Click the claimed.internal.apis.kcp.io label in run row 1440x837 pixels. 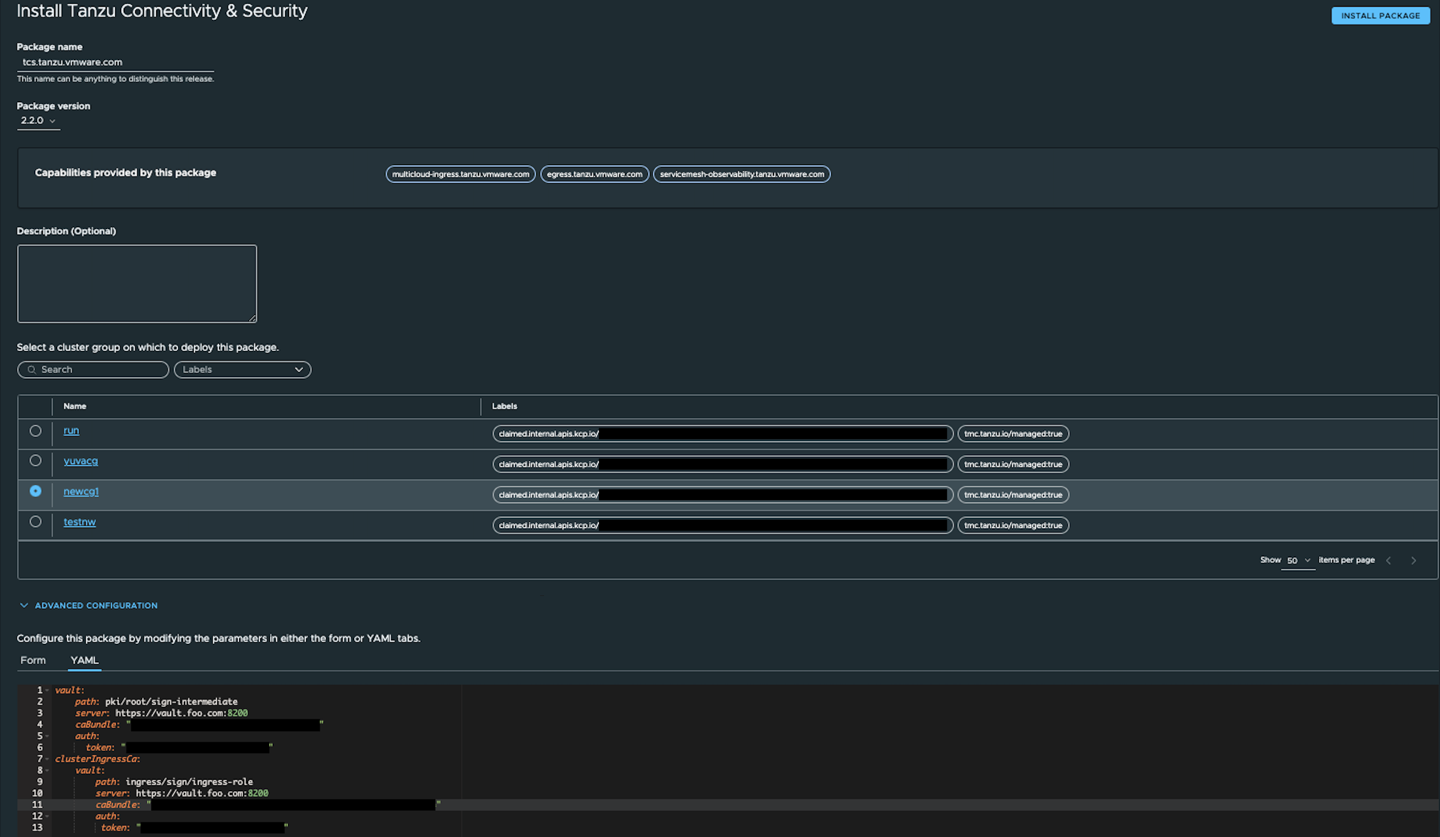[x=723, y=434]
